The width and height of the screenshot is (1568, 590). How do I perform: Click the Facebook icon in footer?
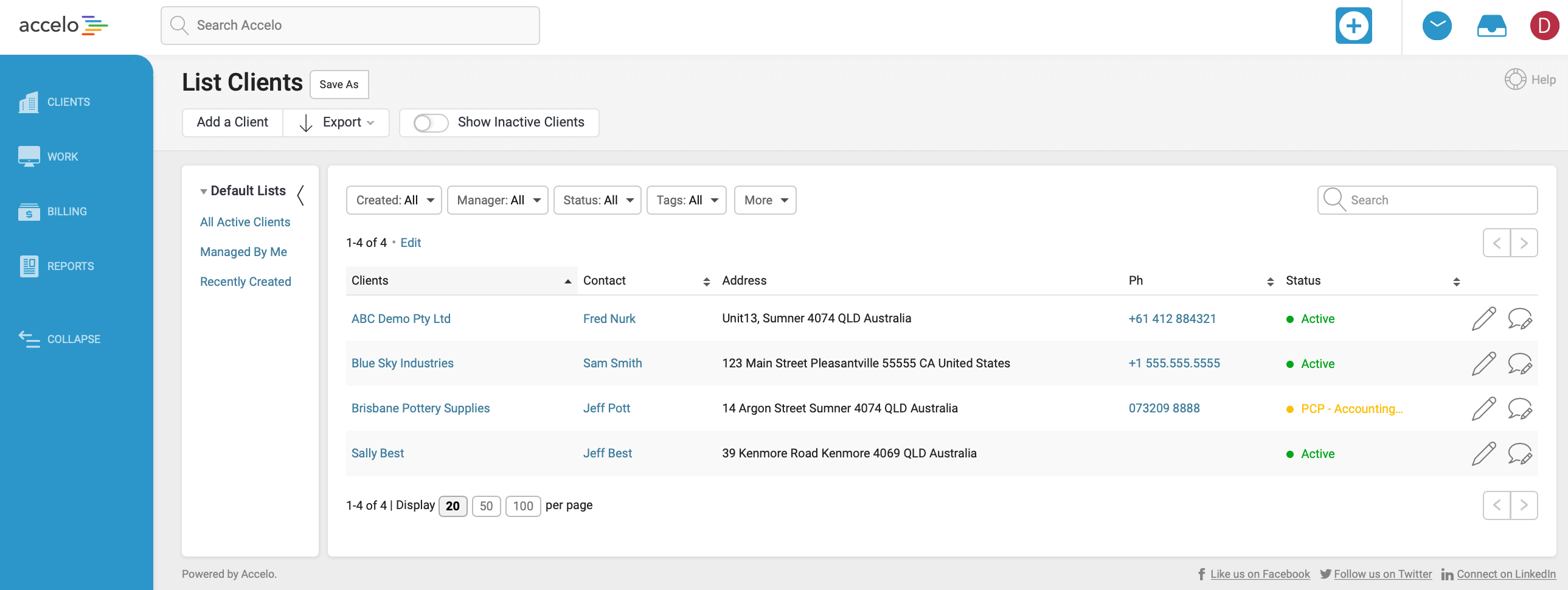coord(1201,574)
